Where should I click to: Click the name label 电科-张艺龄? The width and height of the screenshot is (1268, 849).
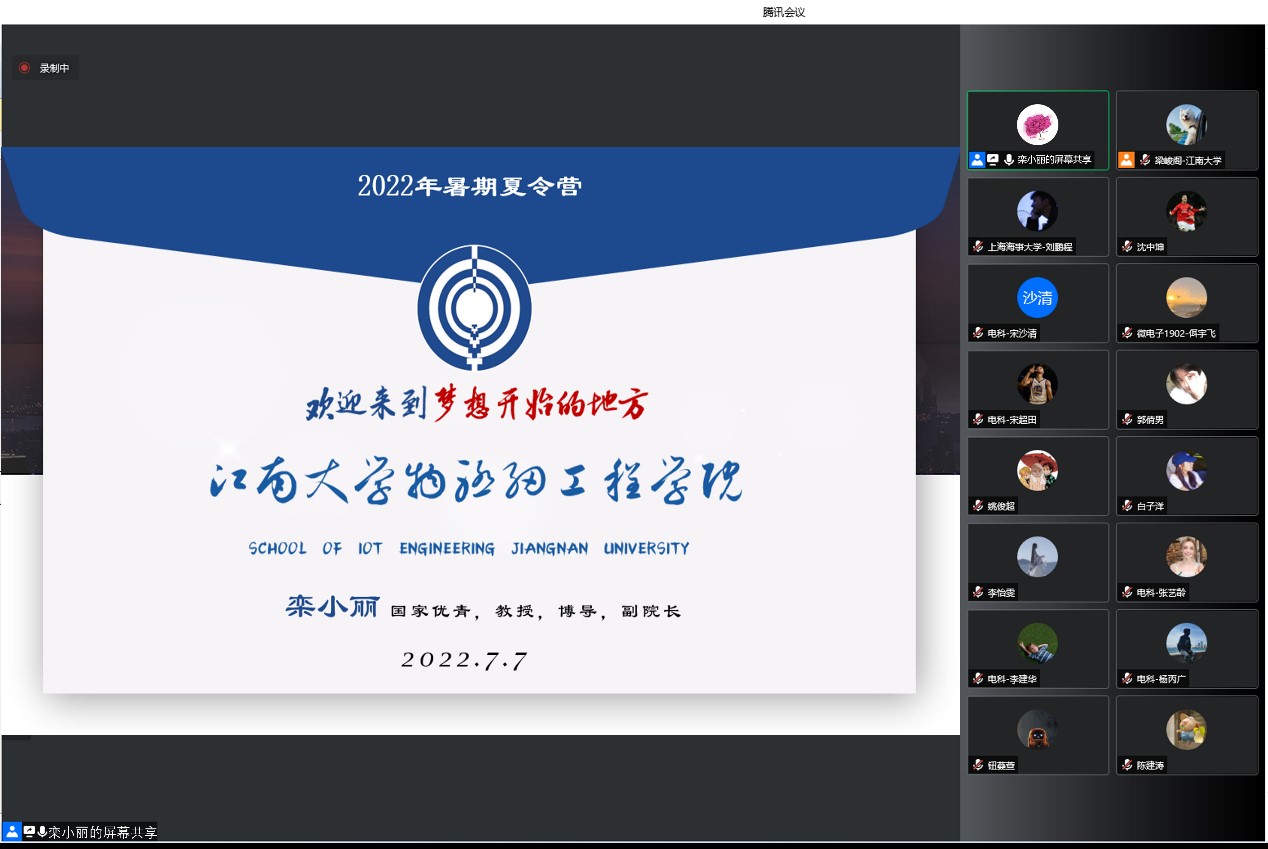[x=1160, y=592]
